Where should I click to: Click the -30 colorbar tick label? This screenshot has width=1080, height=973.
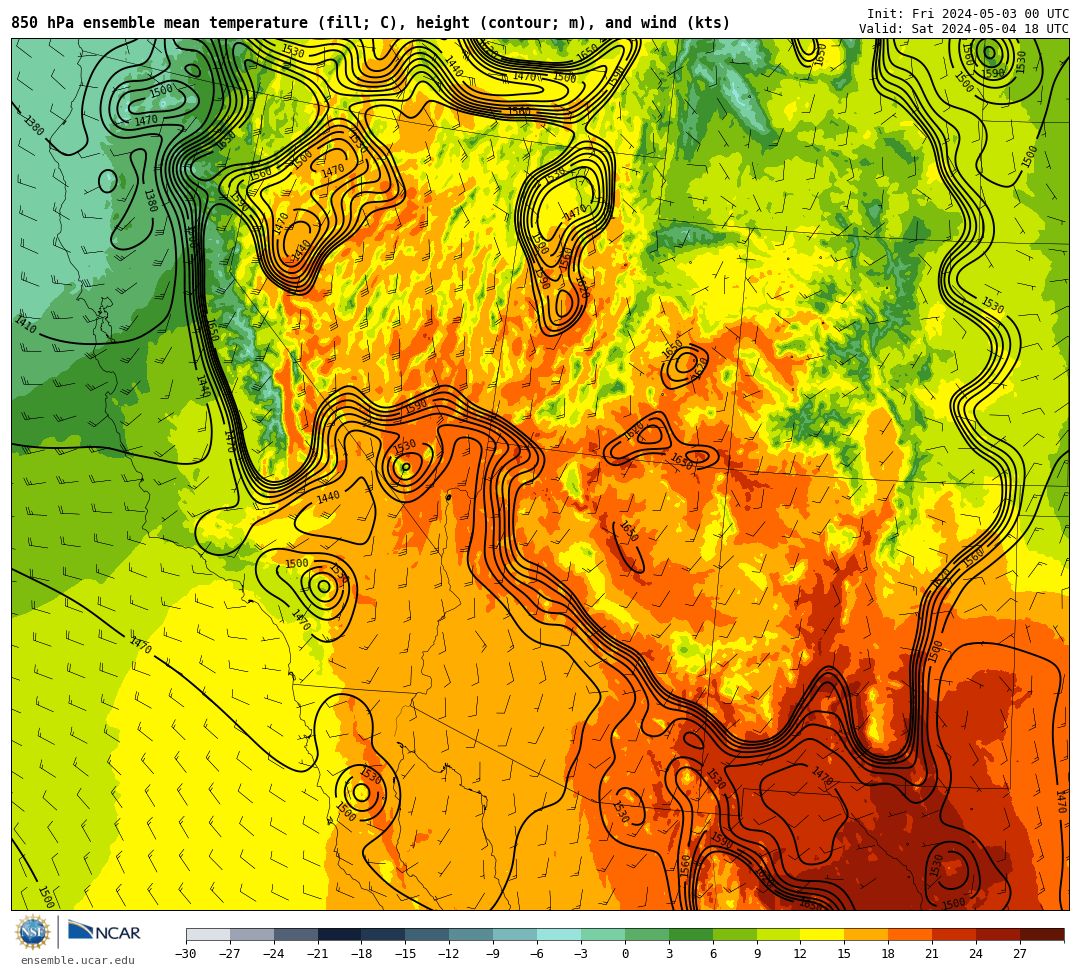click(186, 954)
